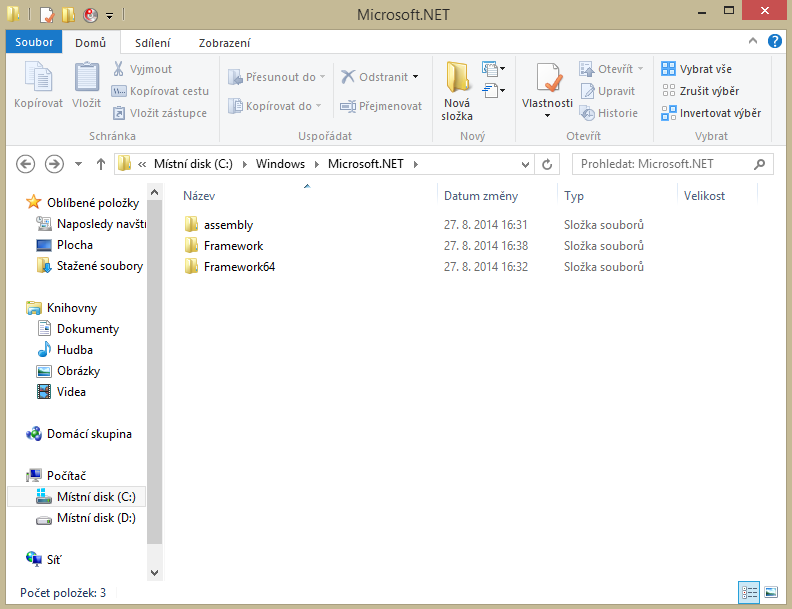The height and width of the screenshot is (609, 792).
Task: Open the Otevřít dropdown arrow
Action: (640, 69)
